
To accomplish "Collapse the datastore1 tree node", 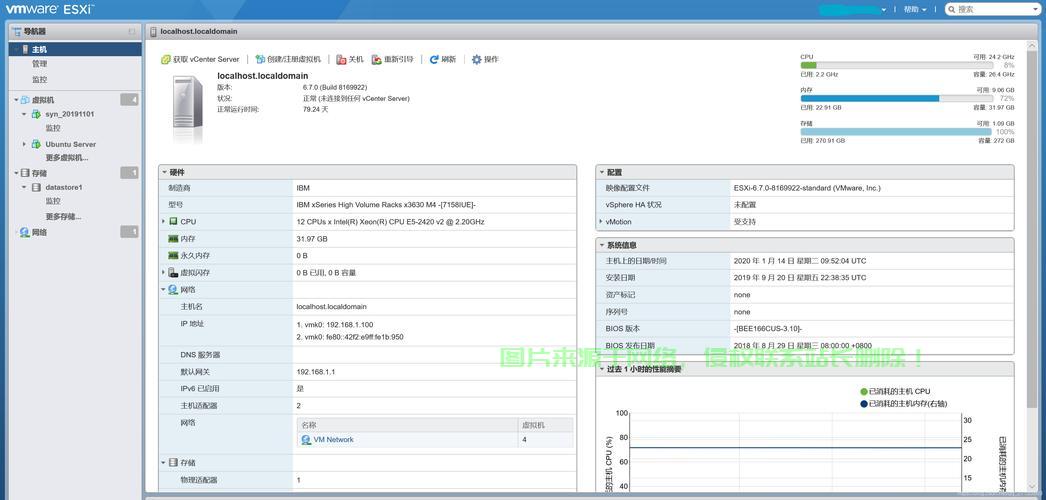I will click(25, 187).
